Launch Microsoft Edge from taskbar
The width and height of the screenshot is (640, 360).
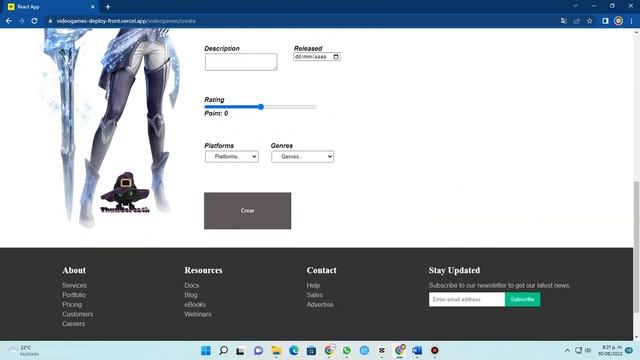coord(293,351)
